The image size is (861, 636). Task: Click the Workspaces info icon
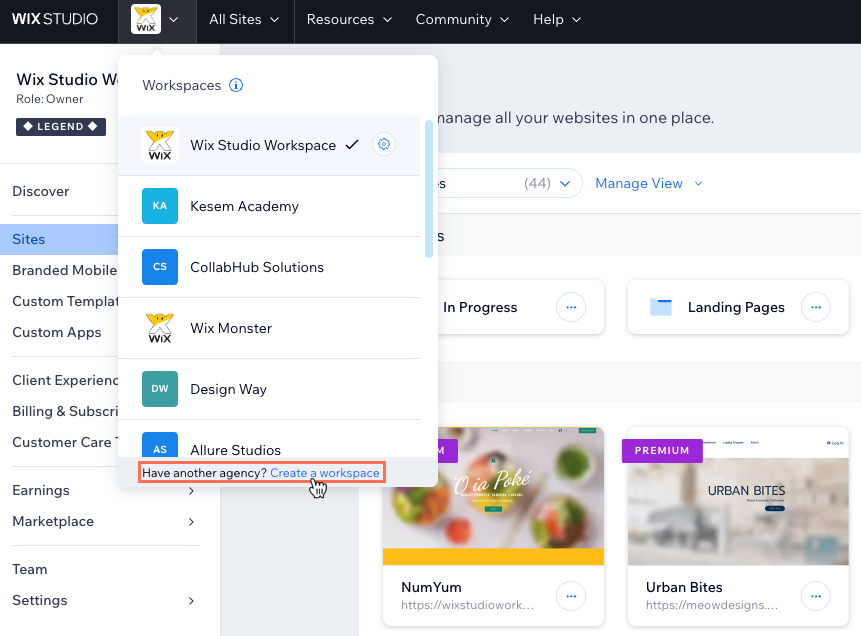[236, 85]
